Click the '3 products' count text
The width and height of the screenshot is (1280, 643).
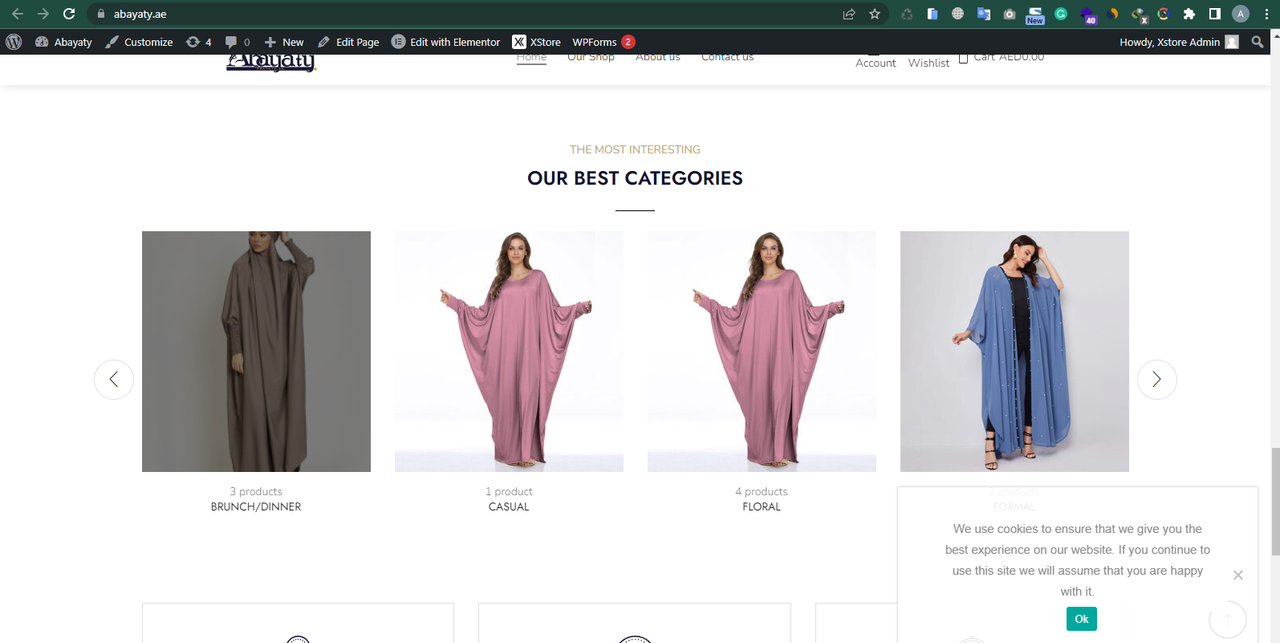click(256, 492)
